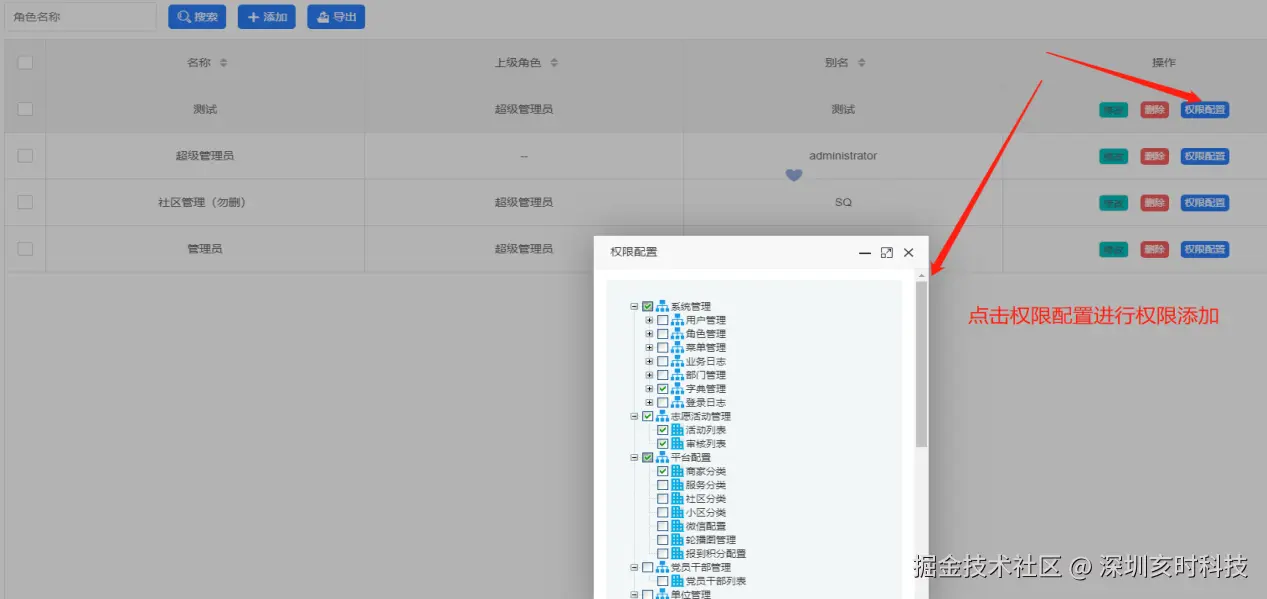Close the 权限配置 dialog
Viewport: 1267px width, 599px height.
pyautogui.click(x=908, y=253)
